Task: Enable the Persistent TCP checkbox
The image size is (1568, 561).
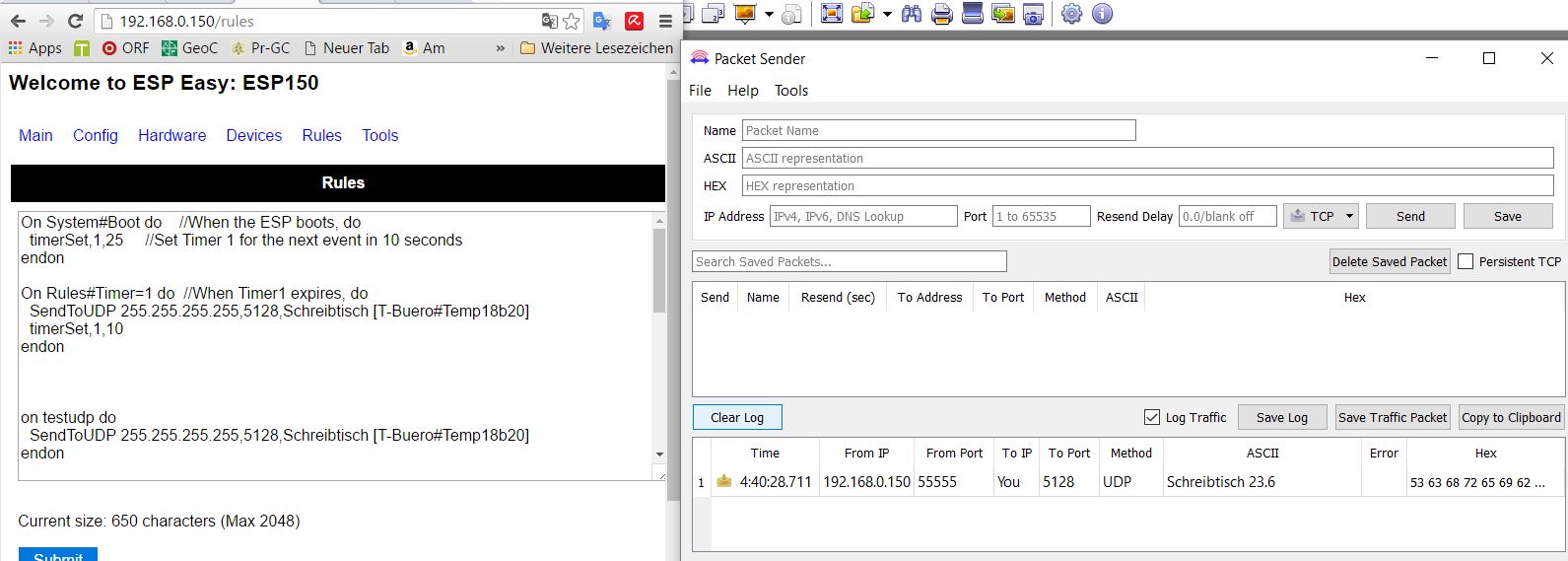Action: coord(1466,261)
